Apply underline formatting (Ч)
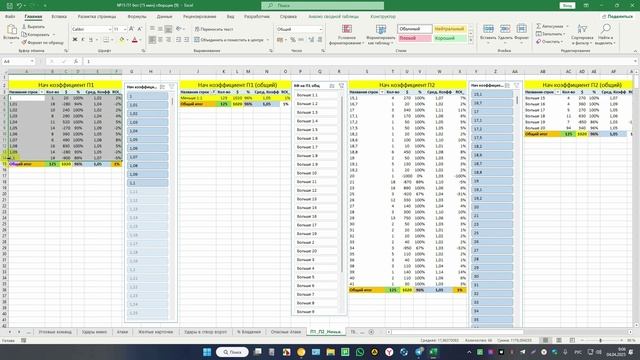 tap(91, 40)
